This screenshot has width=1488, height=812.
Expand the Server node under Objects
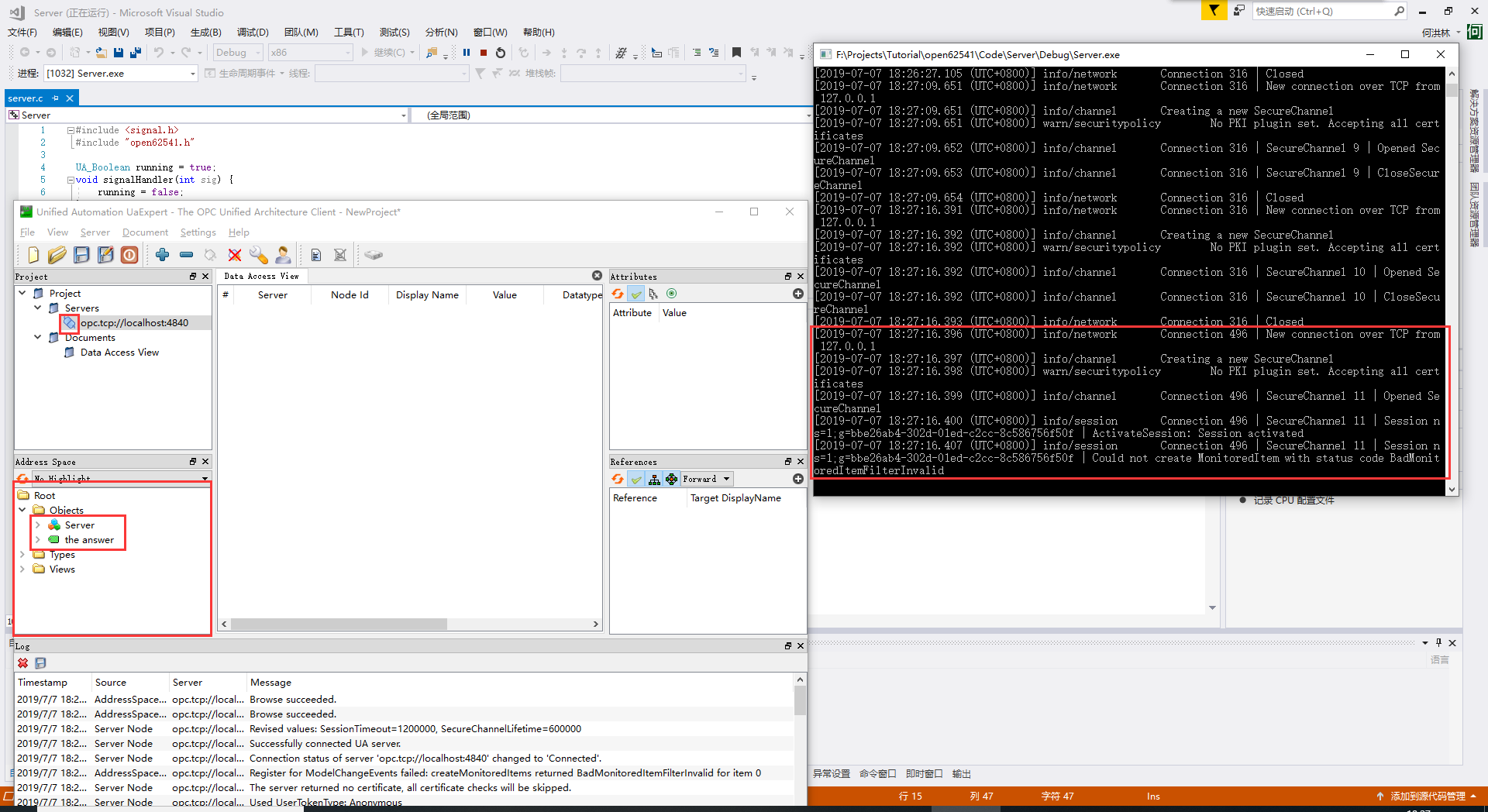pos(37,525)
